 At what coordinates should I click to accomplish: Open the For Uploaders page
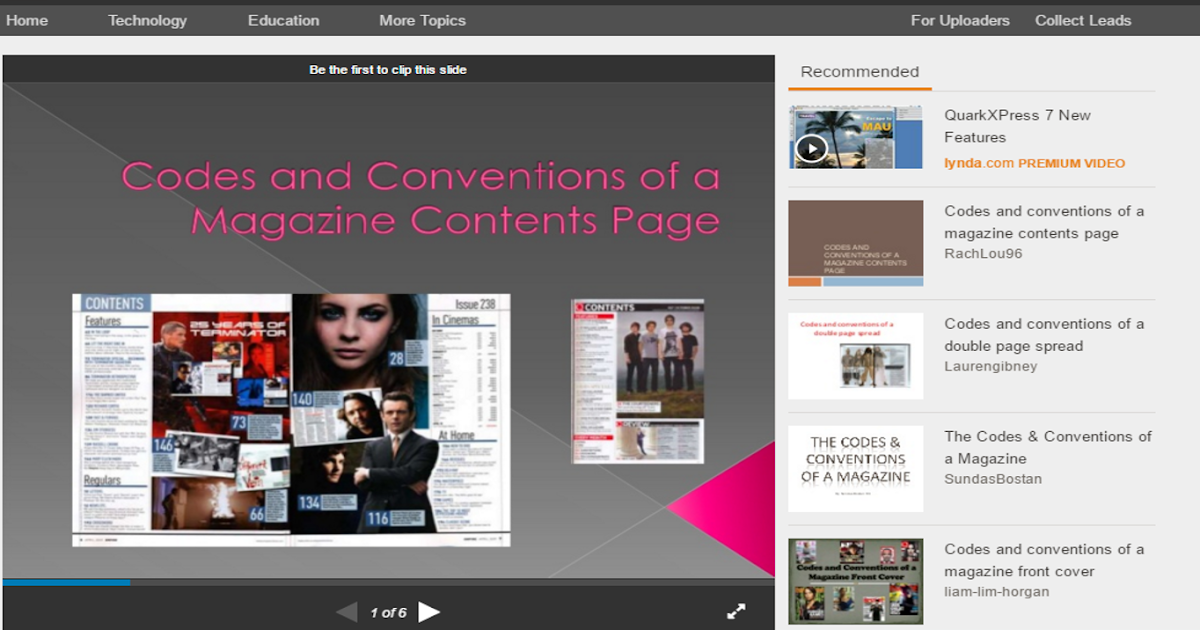(960, 19)
